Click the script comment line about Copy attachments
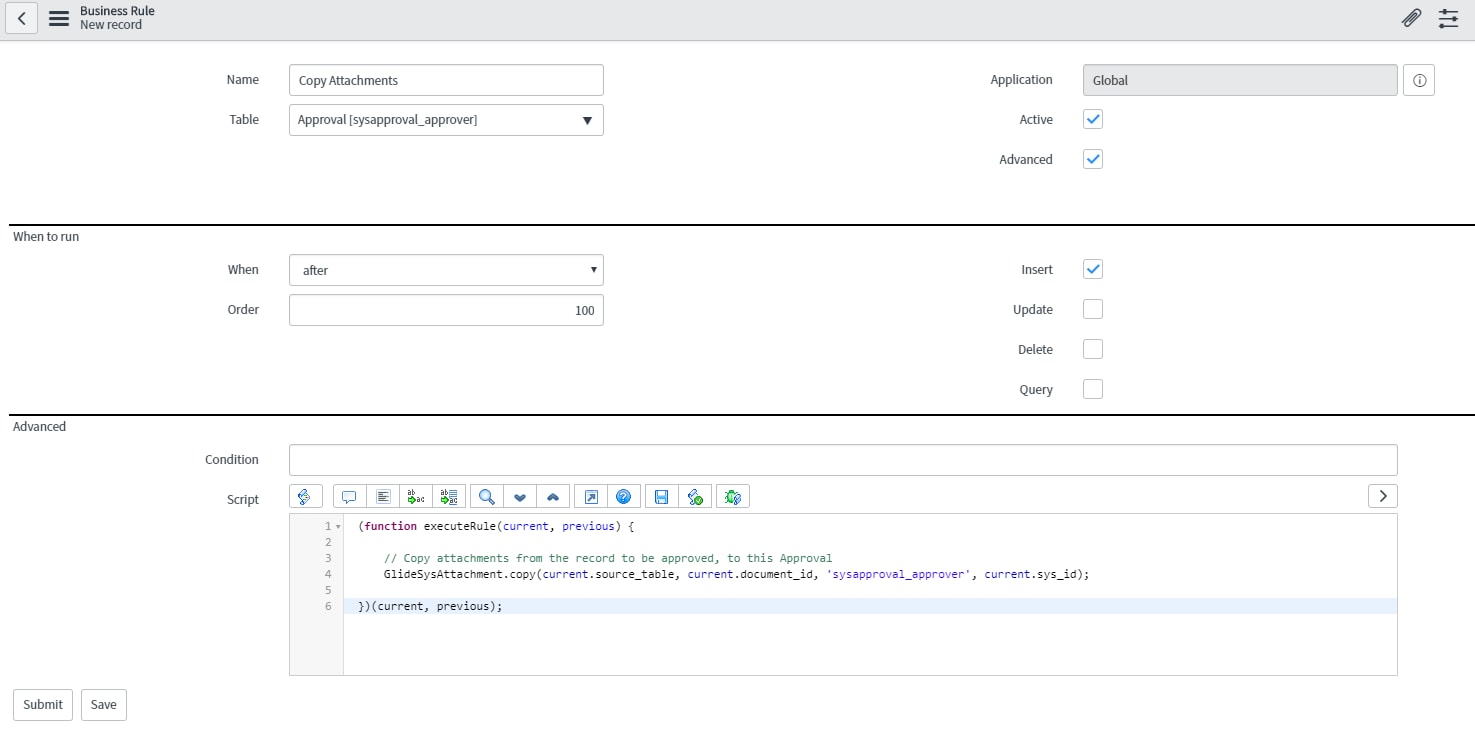 coord(608,558)
